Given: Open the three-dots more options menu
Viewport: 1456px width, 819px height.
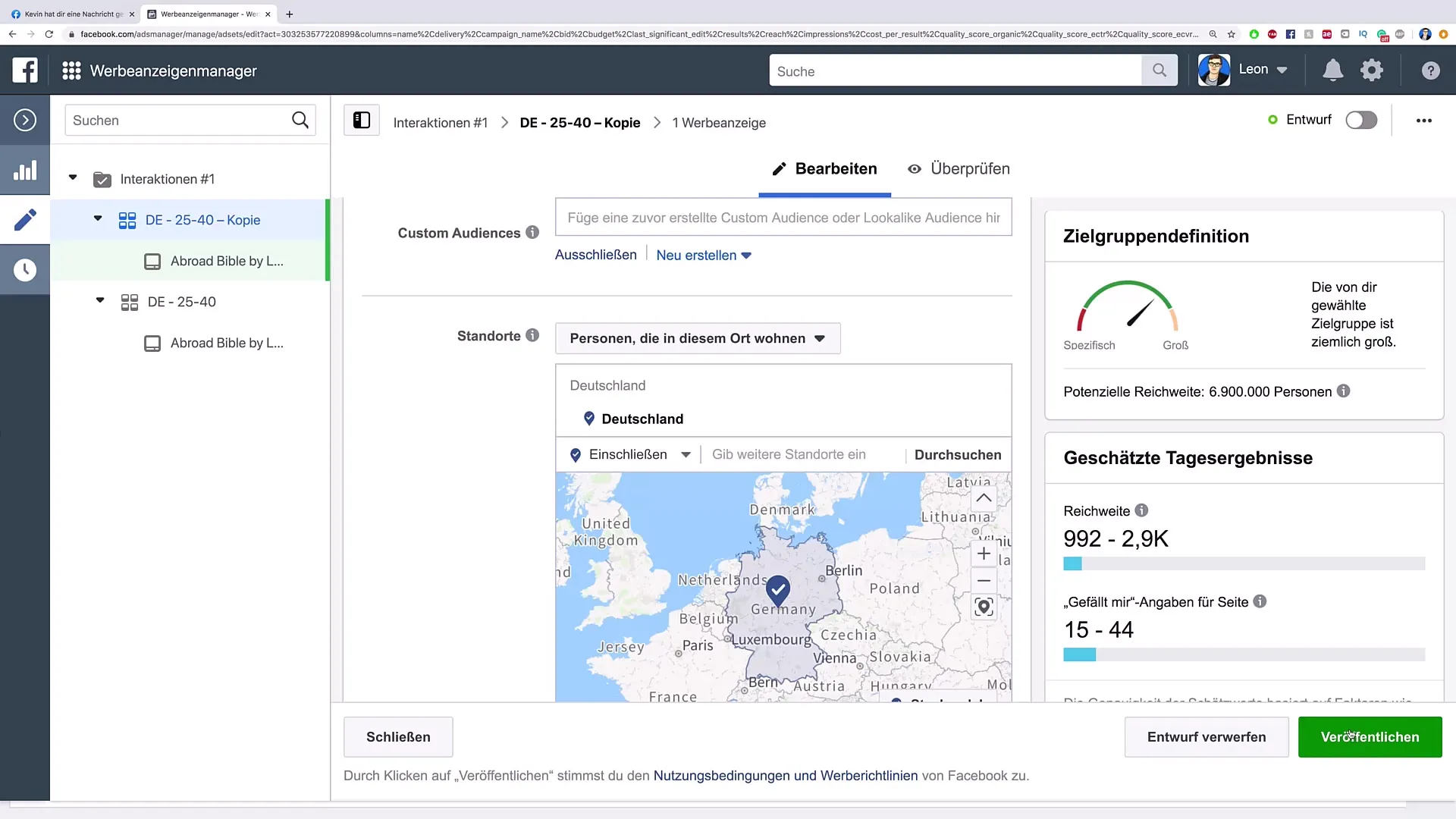Looking at the screenshot, I should point(1424,121).
